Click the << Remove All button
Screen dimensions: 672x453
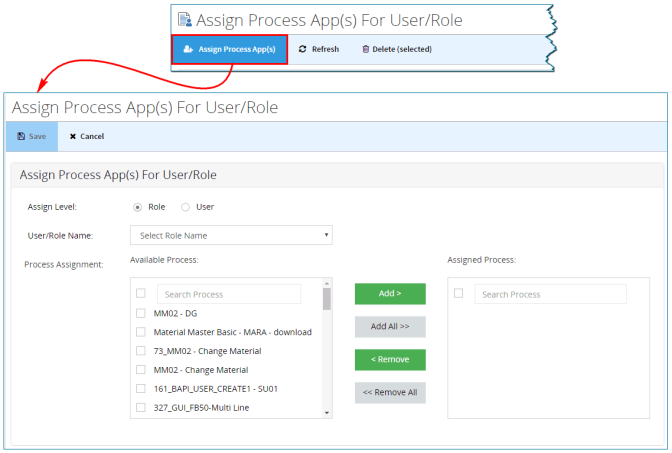click(390, 393)
